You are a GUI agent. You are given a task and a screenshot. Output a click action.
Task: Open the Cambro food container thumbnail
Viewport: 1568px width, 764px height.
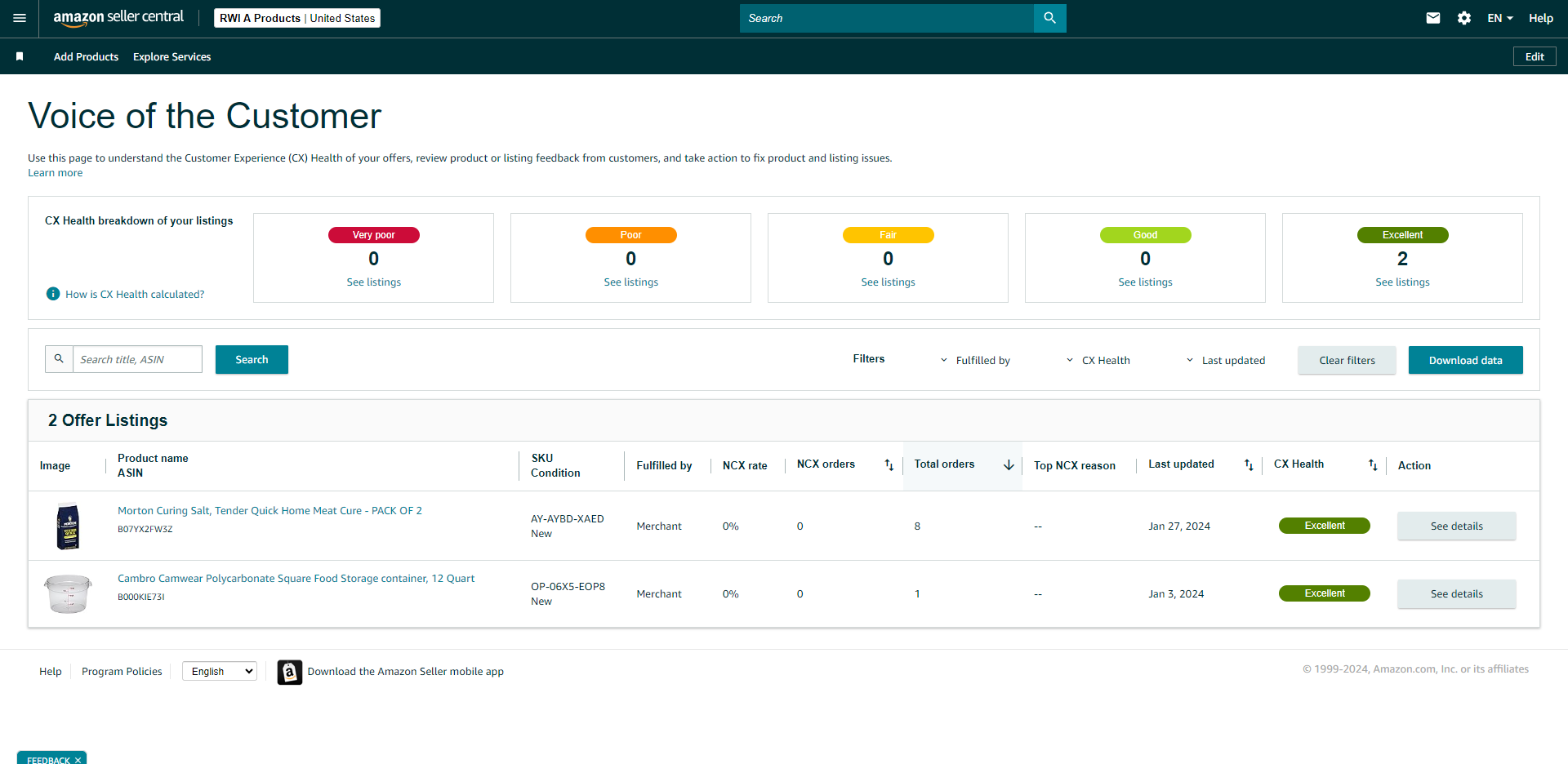(x=68, y=593)
